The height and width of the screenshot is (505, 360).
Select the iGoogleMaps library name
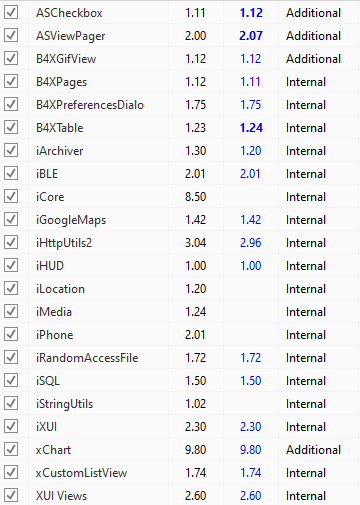coord(71,220)
